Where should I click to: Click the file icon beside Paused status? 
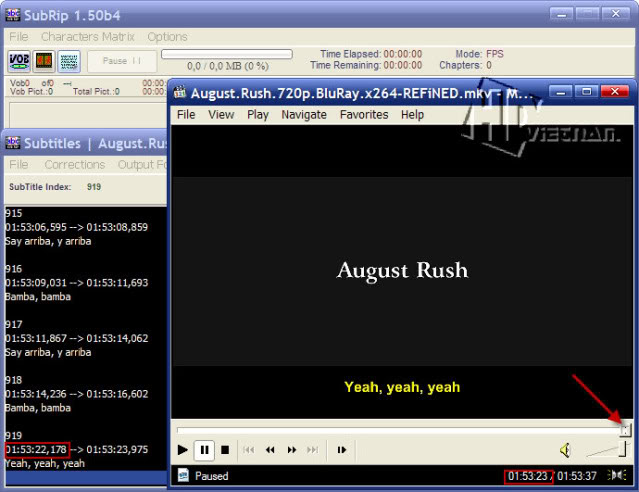(183, 475)
